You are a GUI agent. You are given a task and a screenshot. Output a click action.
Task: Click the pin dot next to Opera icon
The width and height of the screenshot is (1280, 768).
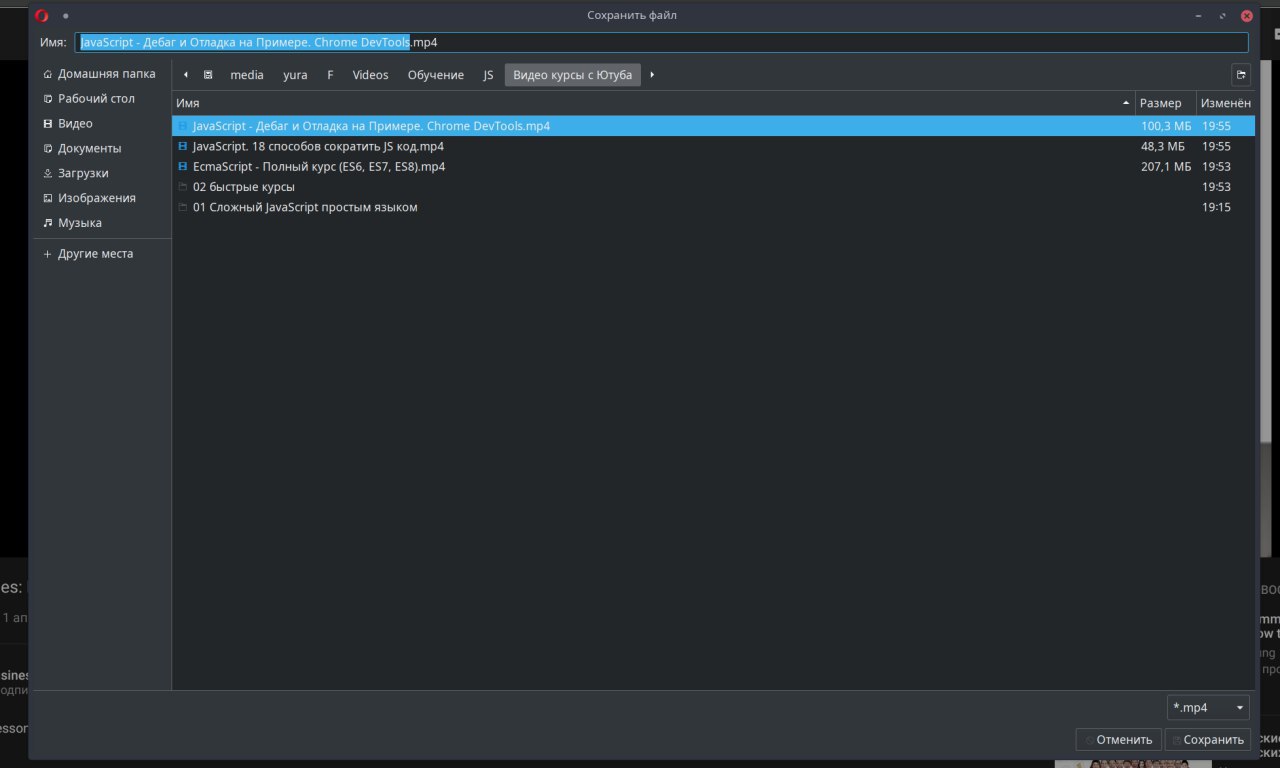tap(66, 16)
